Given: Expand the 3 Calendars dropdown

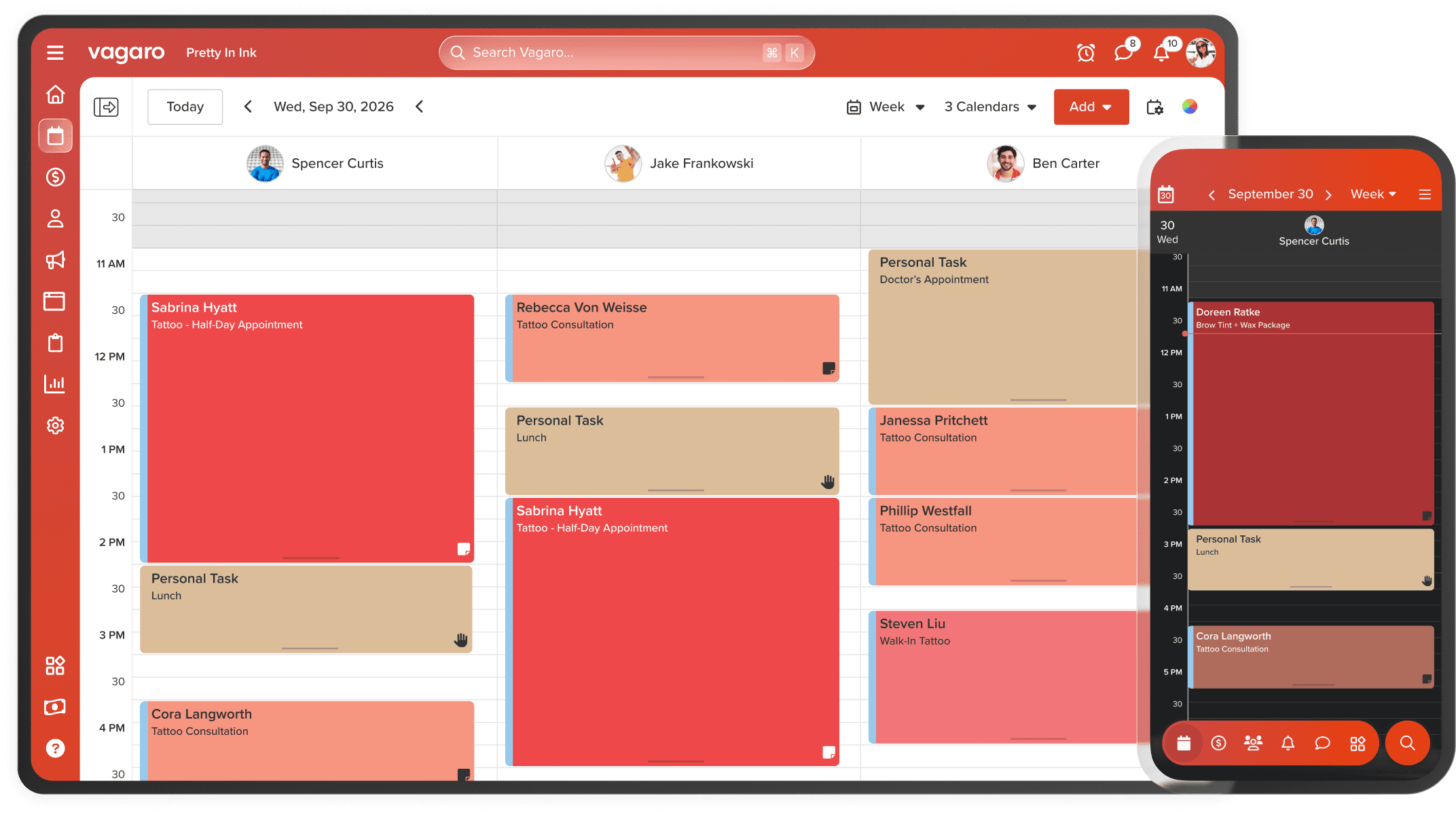Looking at the screenshot, I should [x=990, y=107].
